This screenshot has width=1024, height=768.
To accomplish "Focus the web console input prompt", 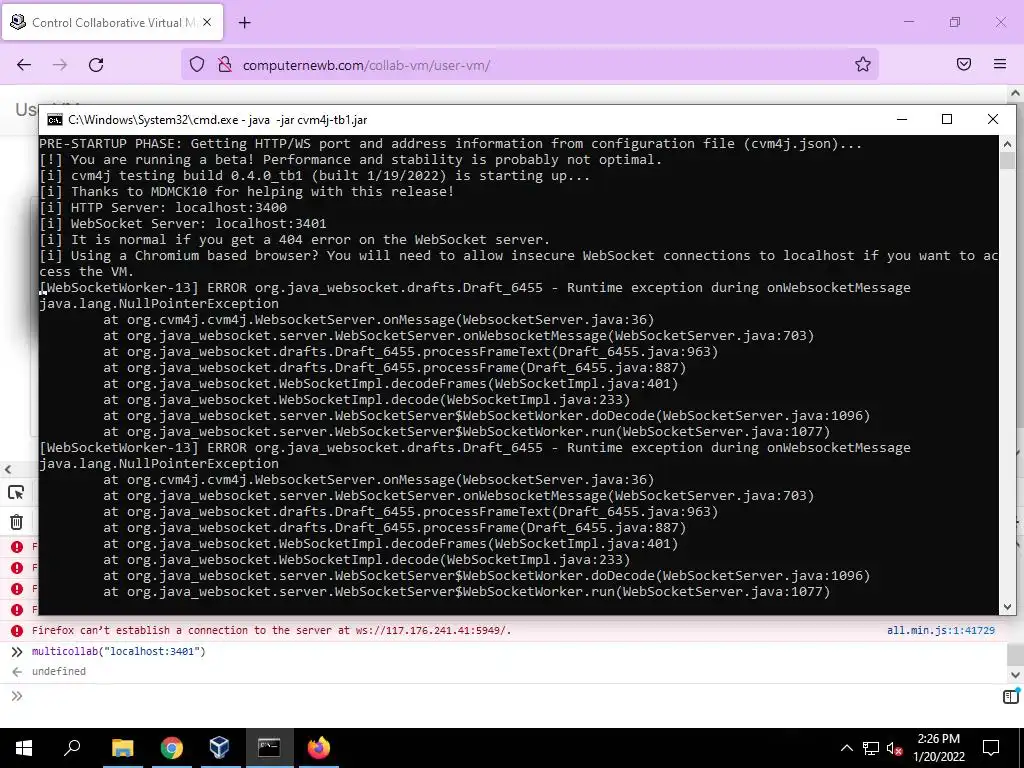I will click(509, 696).
